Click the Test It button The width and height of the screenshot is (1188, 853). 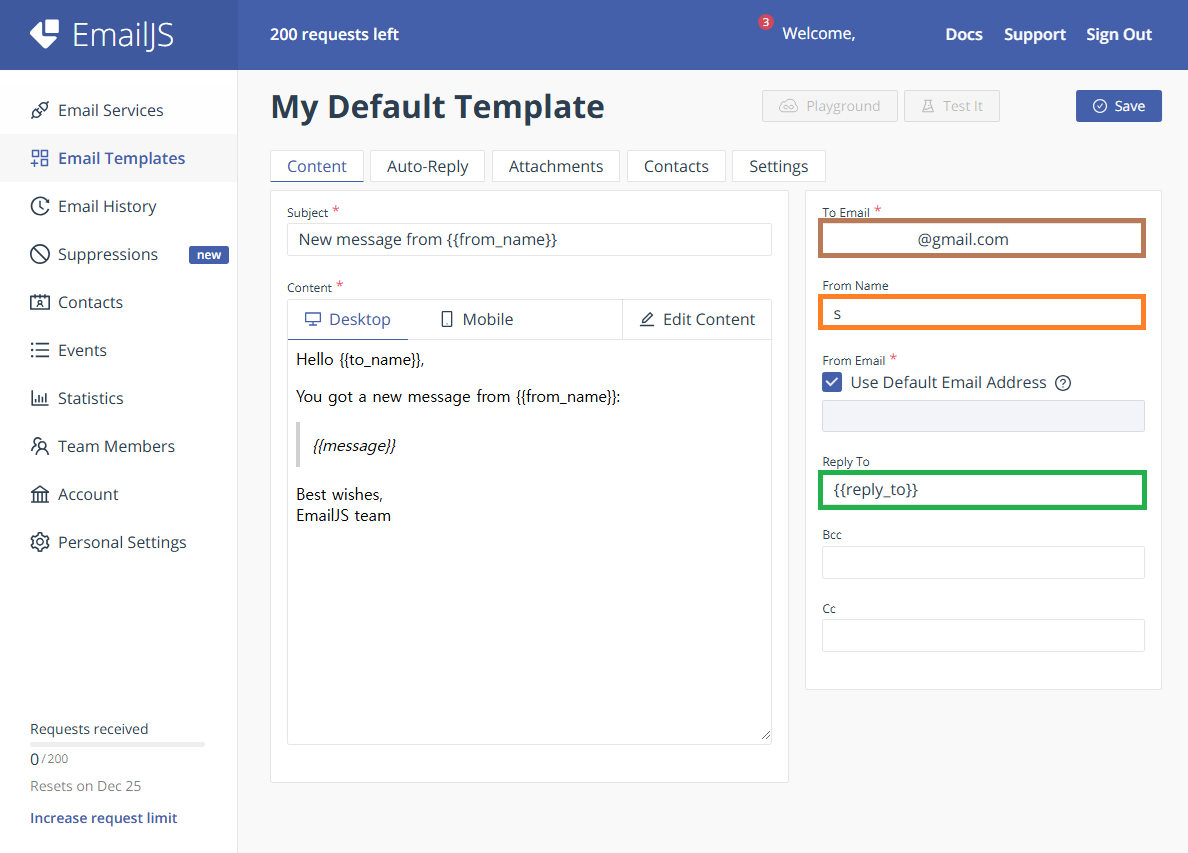[x=952, y=106]
